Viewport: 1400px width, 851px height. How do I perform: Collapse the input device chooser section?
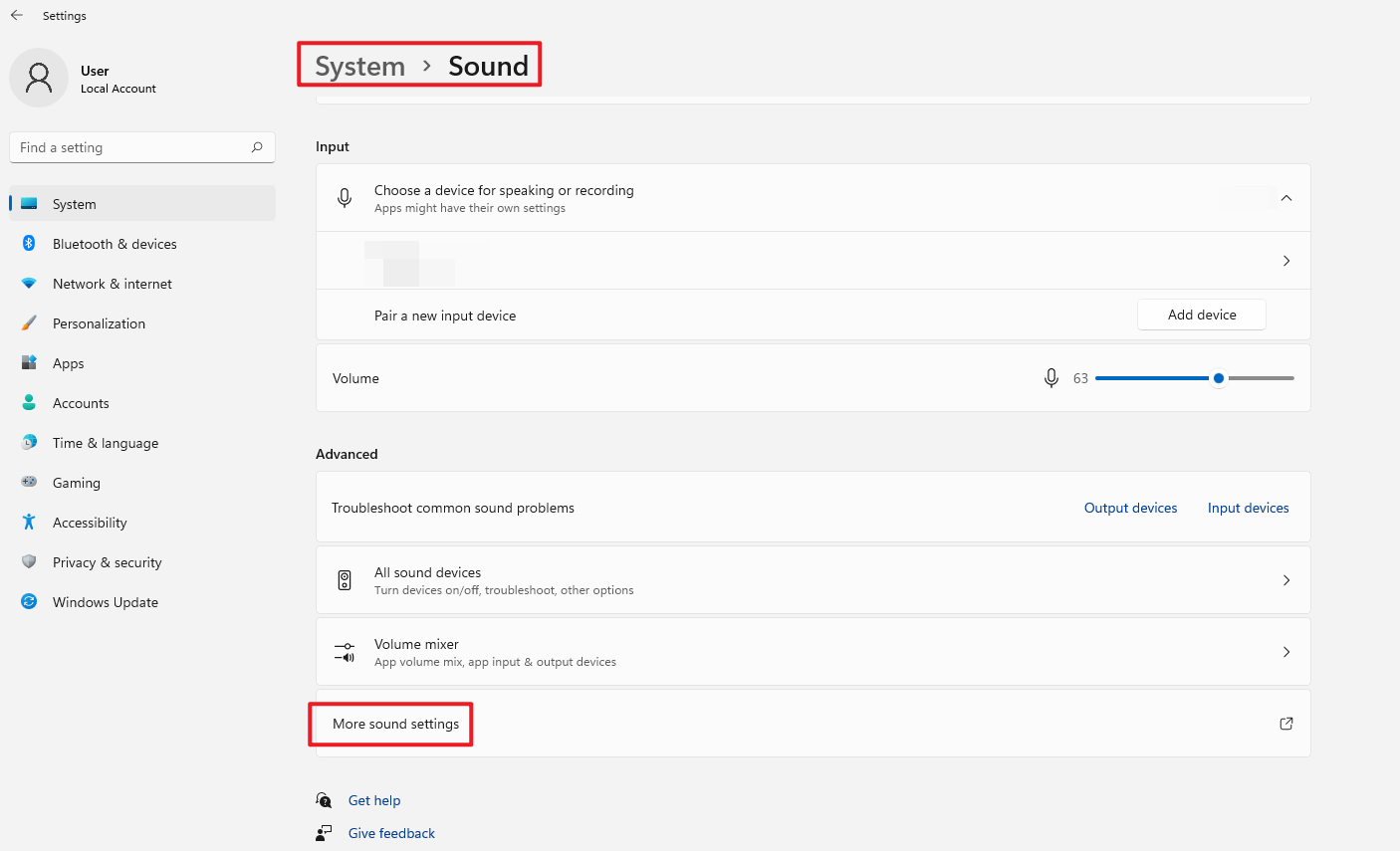pyautogui.click(x=1285, y=198)
